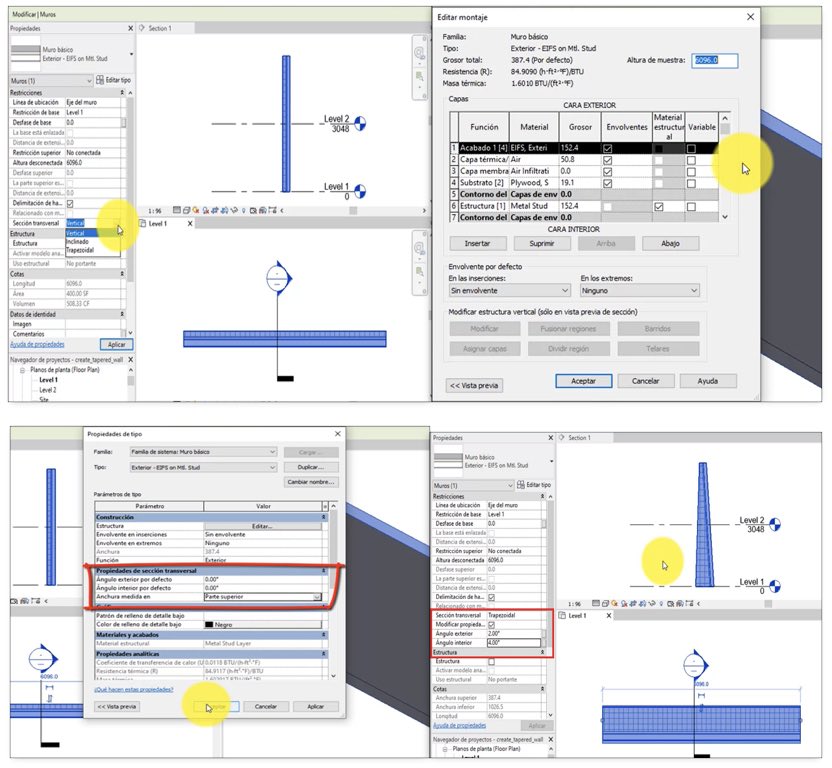Click Crop View icon in top-left screenshot's view bar
Image resolution: width=832 pixels, height=768 pixels.
point(215,210)
